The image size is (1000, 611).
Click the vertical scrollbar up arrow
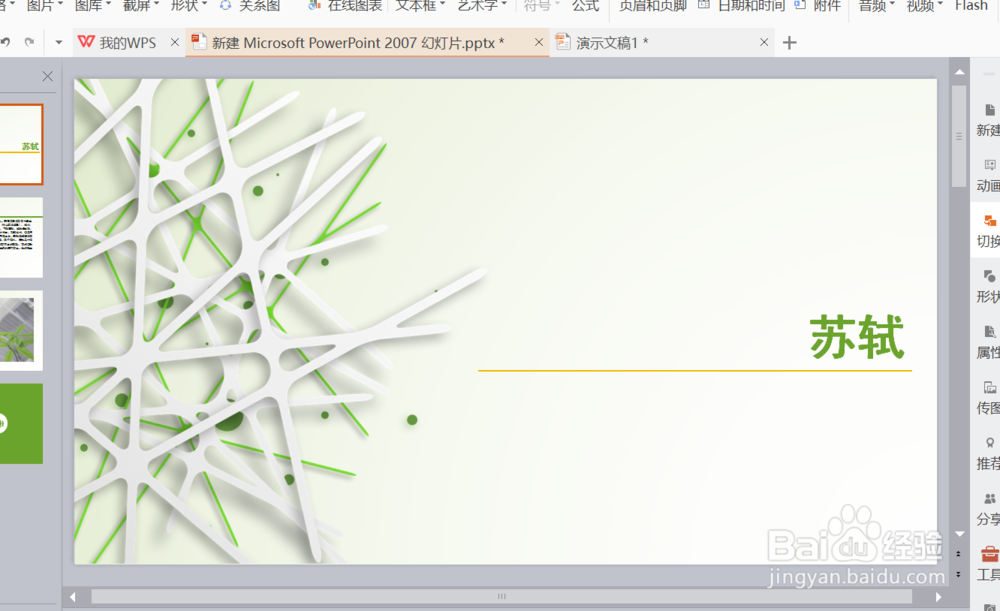coord(959,72)
